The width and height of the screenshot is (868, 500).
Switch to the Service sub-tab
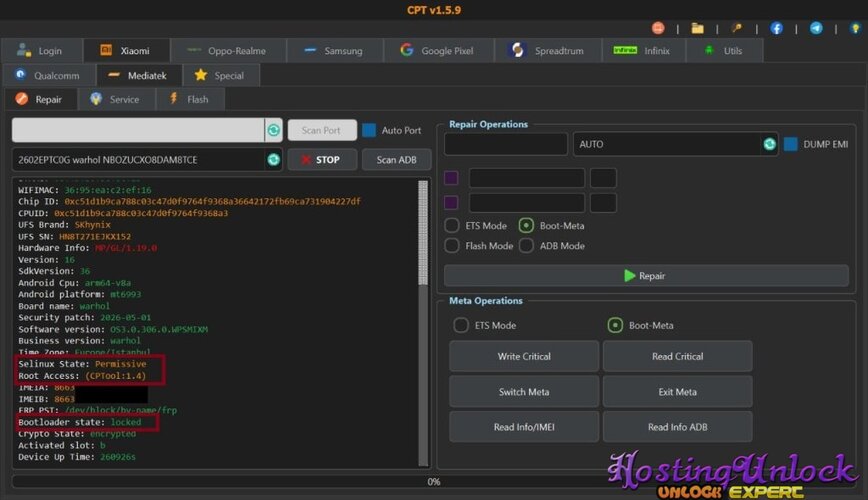point(117,99)
